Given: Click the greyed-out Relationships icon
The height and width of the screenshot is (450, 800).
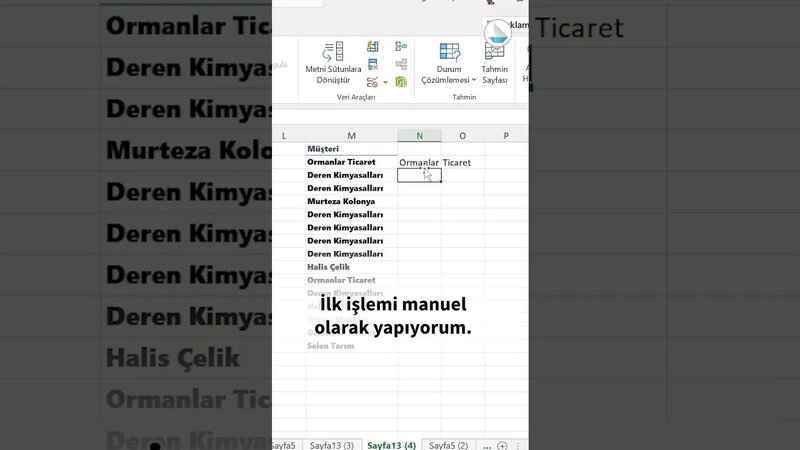Looking at the screenshot, I should pyautogui.click(x=401, y=64).
